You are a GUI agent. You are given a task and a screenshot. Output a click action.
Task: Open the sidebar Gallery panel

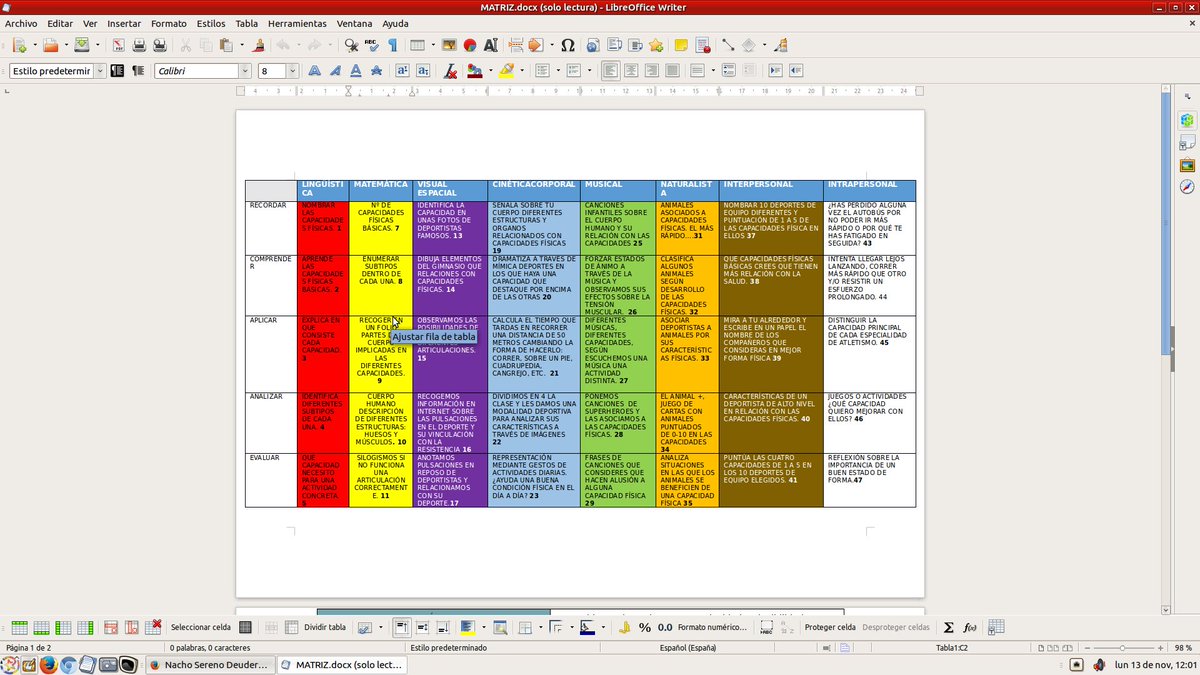tap(1187, 165)
